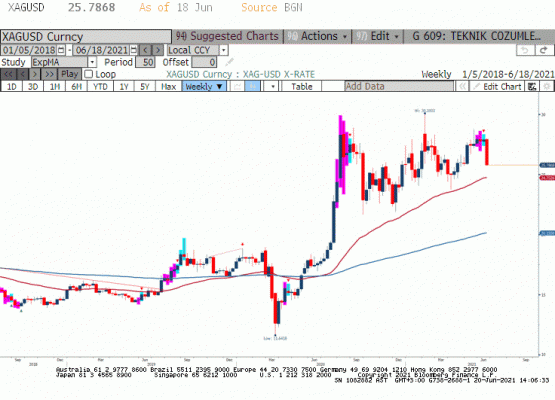Image resolution: width=555 pixels, height=400 pixels.
Task: Click the pencil icon beside Offset
Action: click(x=229, y=62)
